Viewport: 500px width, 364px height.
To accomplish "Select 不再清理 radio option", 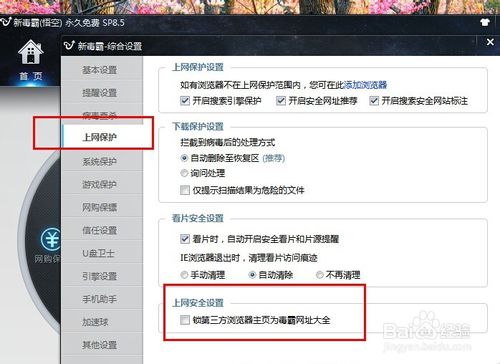I will tap(319, 275).
